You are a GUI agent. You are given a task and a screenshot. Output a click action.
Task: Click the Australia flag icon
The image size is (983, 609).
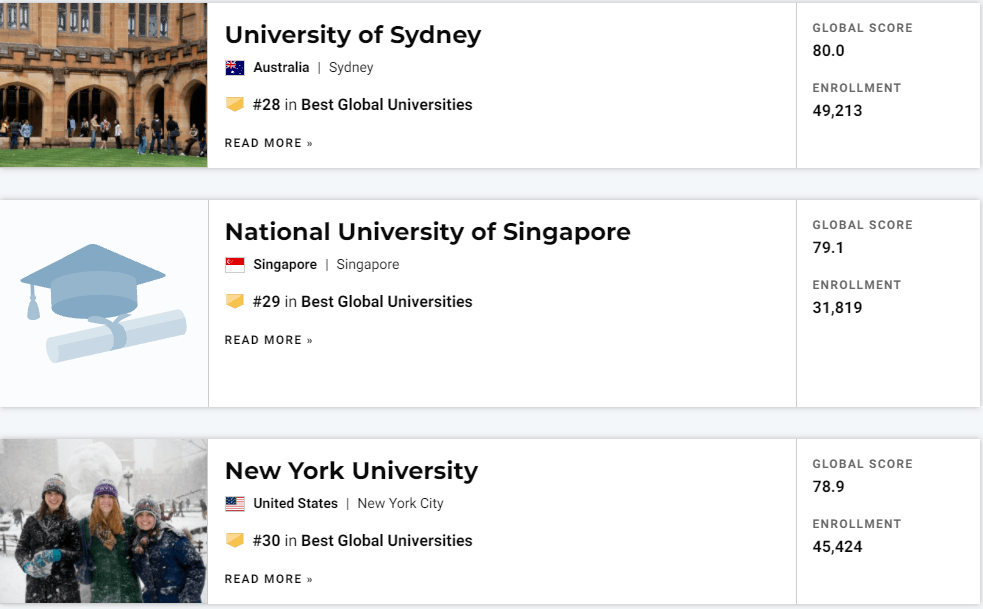click(234, 68)
